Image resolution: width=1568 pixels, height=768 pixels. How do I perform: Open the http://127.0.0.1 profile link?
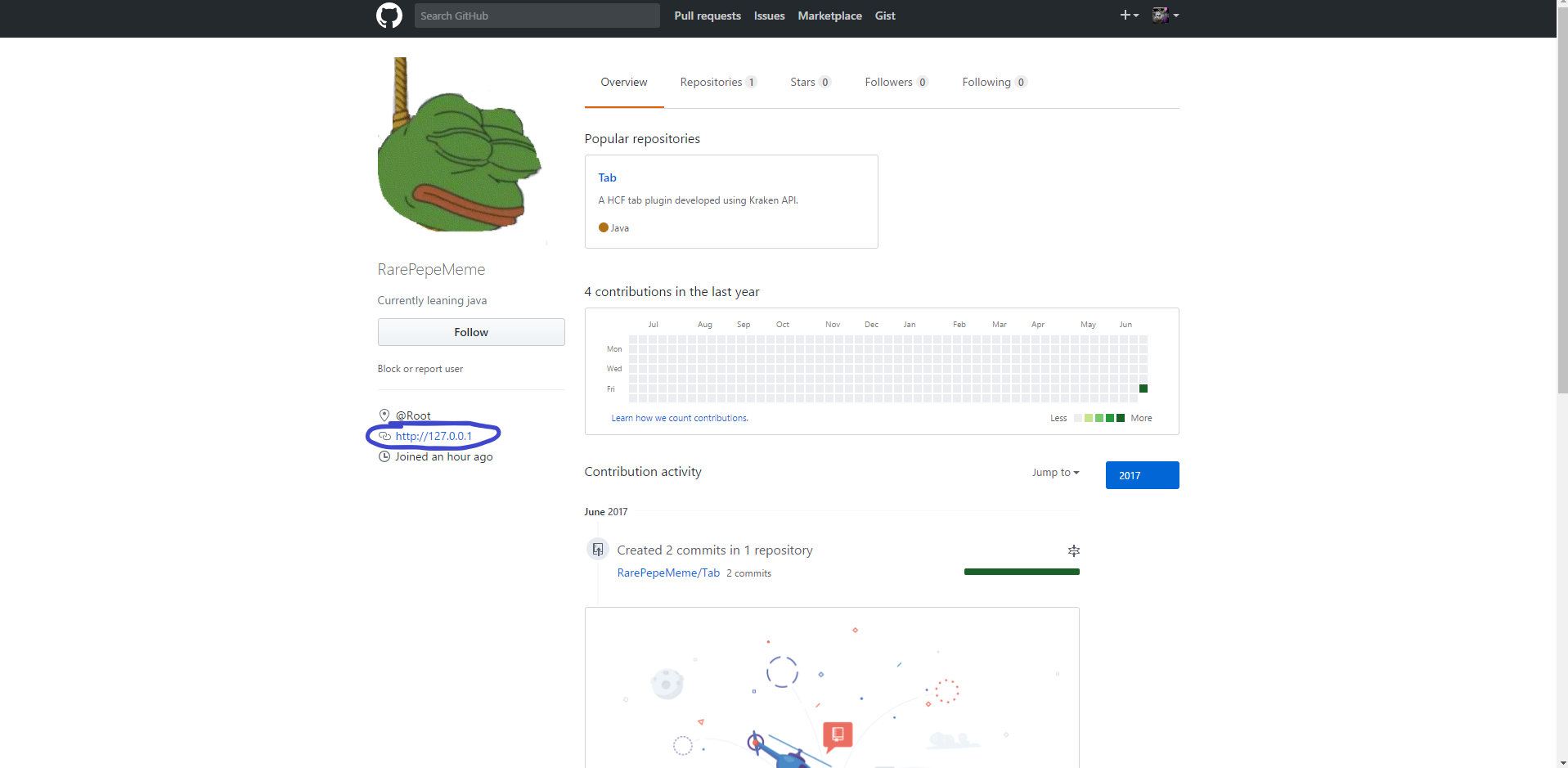434,436
